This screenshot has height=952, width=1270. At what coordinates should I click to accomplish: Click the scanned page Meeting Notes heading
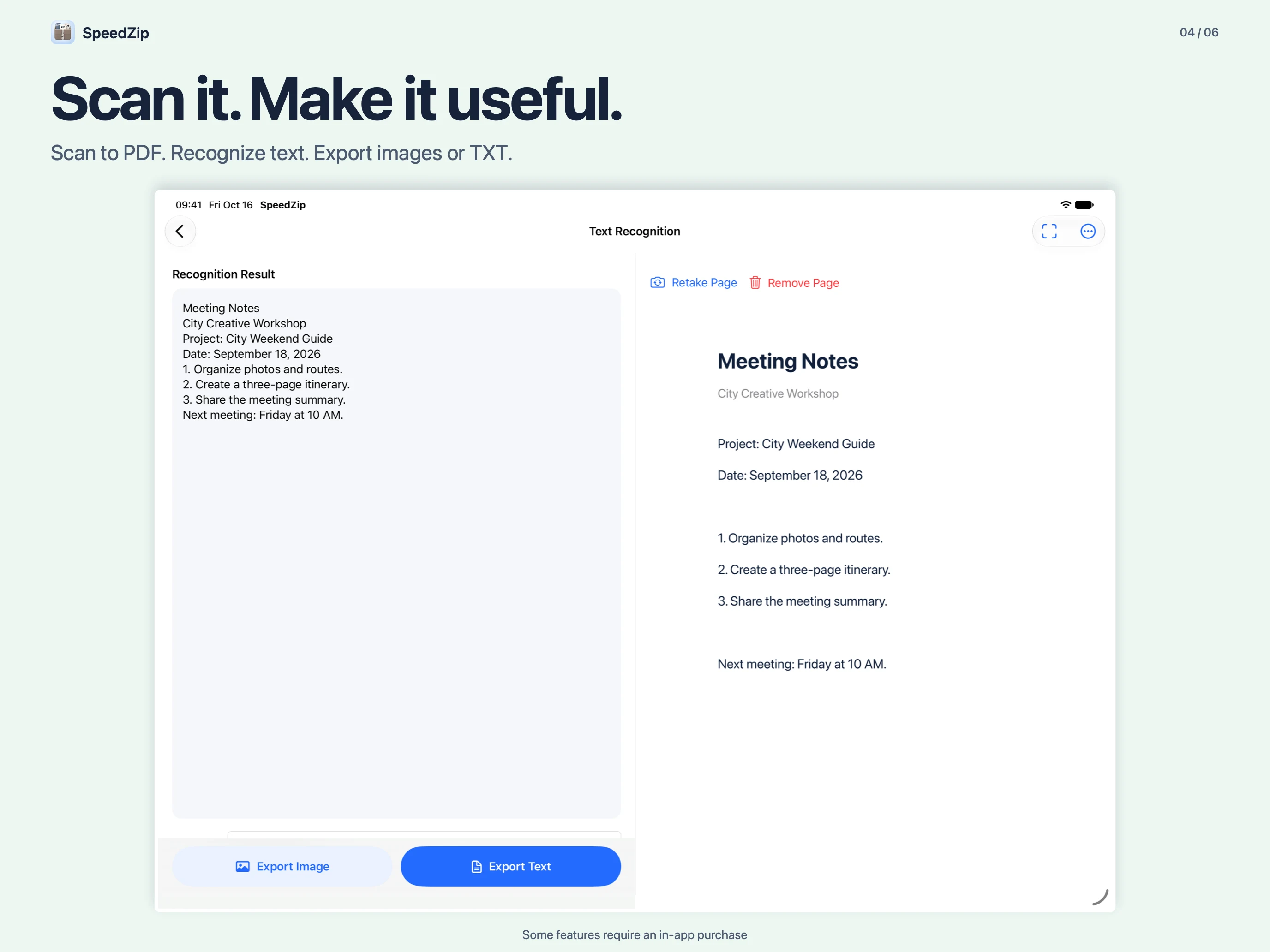point(788,361)
